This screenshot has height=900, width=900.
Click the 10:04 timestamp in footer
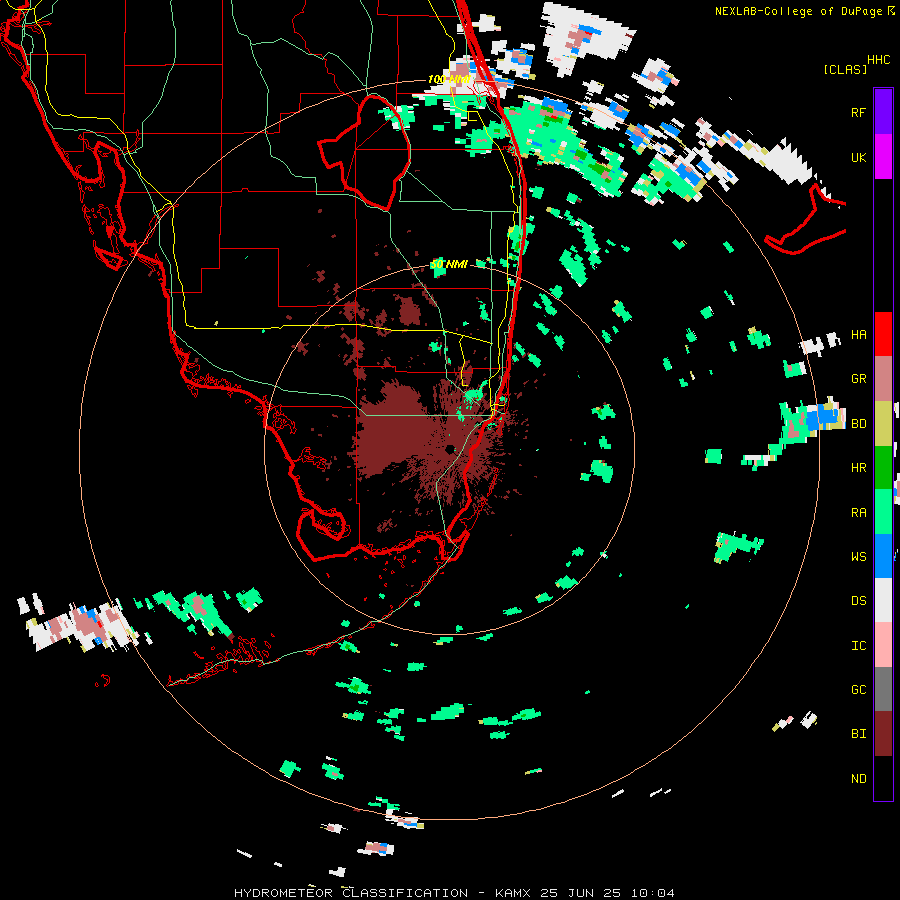pyautogui.click(x=652, y=893)
